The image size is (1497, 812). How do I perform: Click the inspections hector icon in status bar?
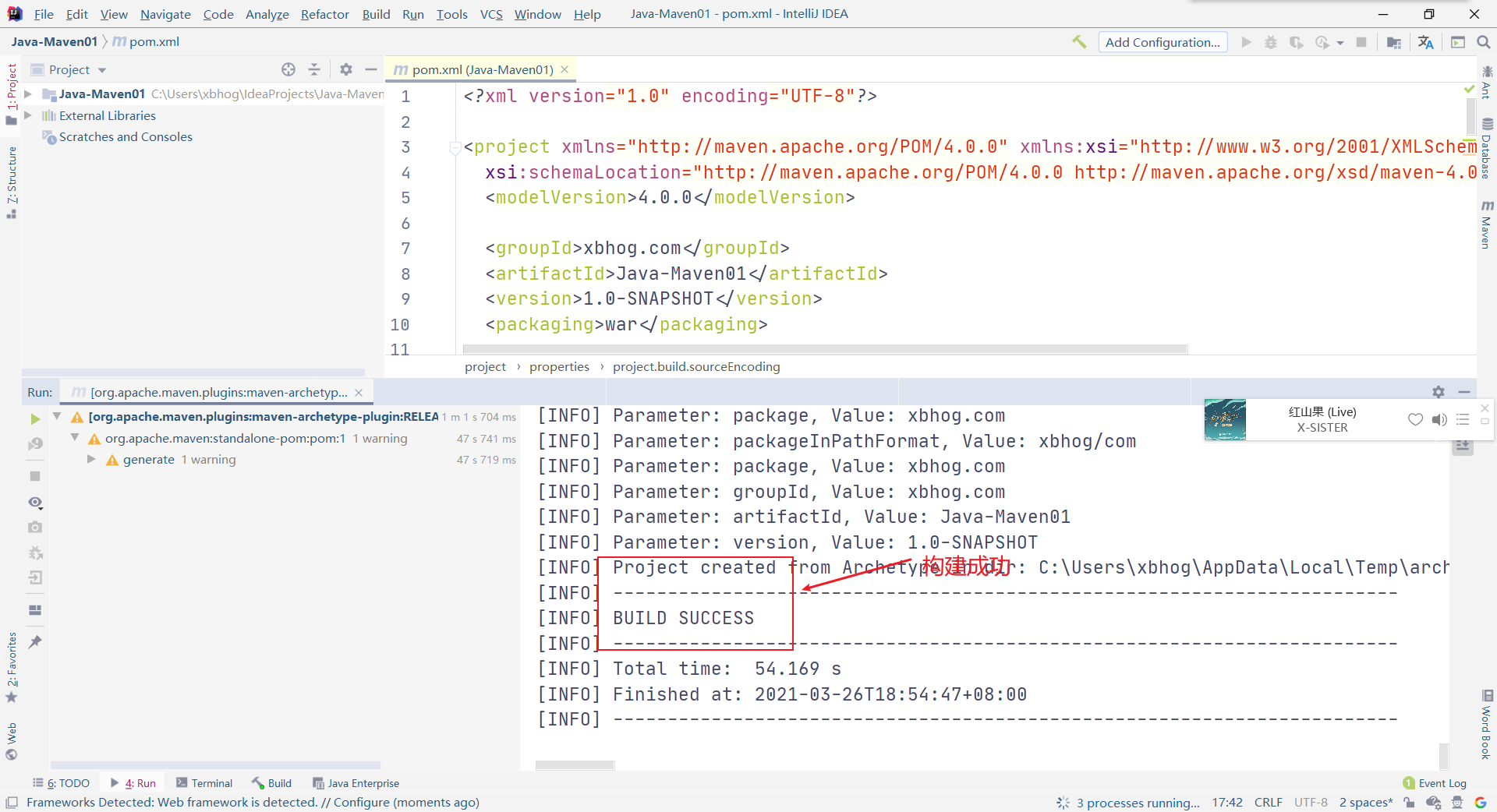1457,803
